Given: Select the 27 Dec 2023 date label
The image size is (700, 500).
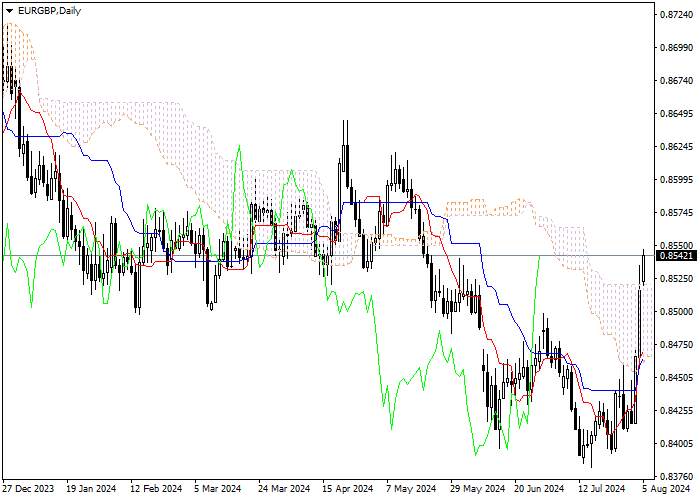Looking at the screenshot, I should pyautogui.click(x=28, y=488).
